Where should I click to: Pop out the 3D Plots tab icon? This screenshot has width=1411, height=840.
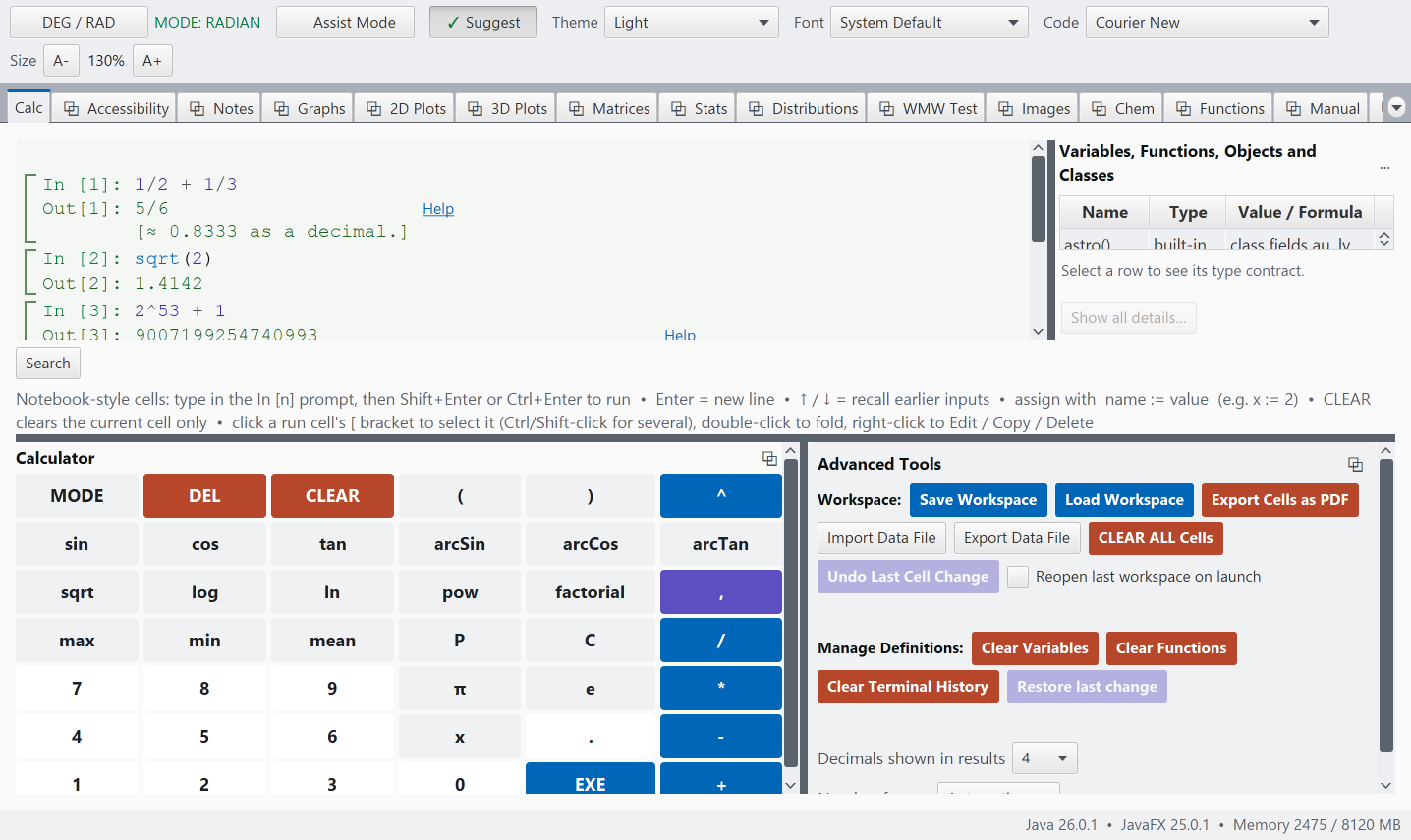475,108
